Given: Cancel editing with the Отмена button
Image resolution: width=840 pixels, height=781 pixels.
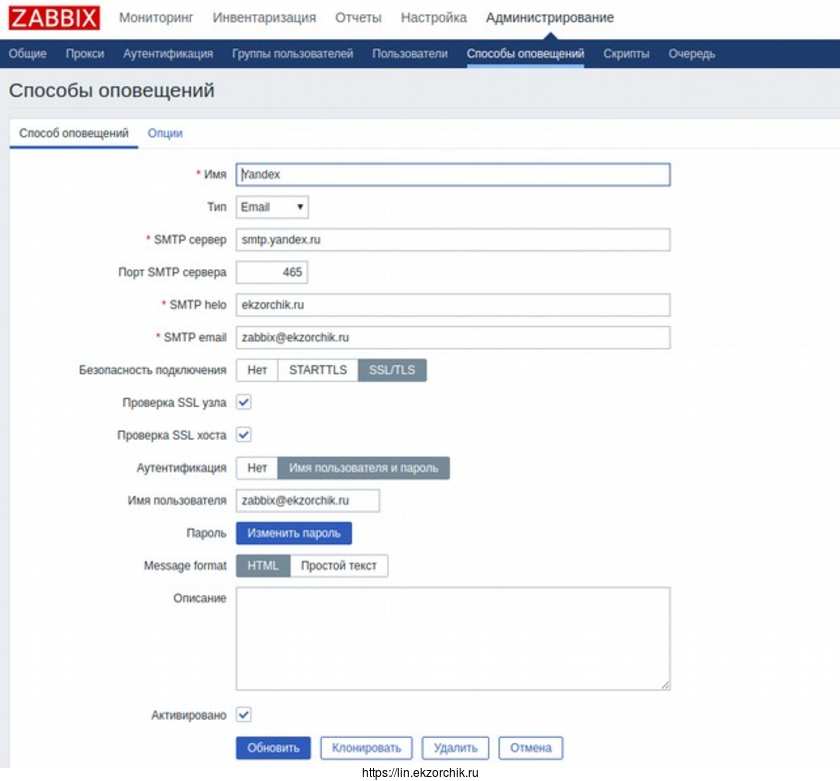Looking at the screenshot, I should tap(531, 748).
